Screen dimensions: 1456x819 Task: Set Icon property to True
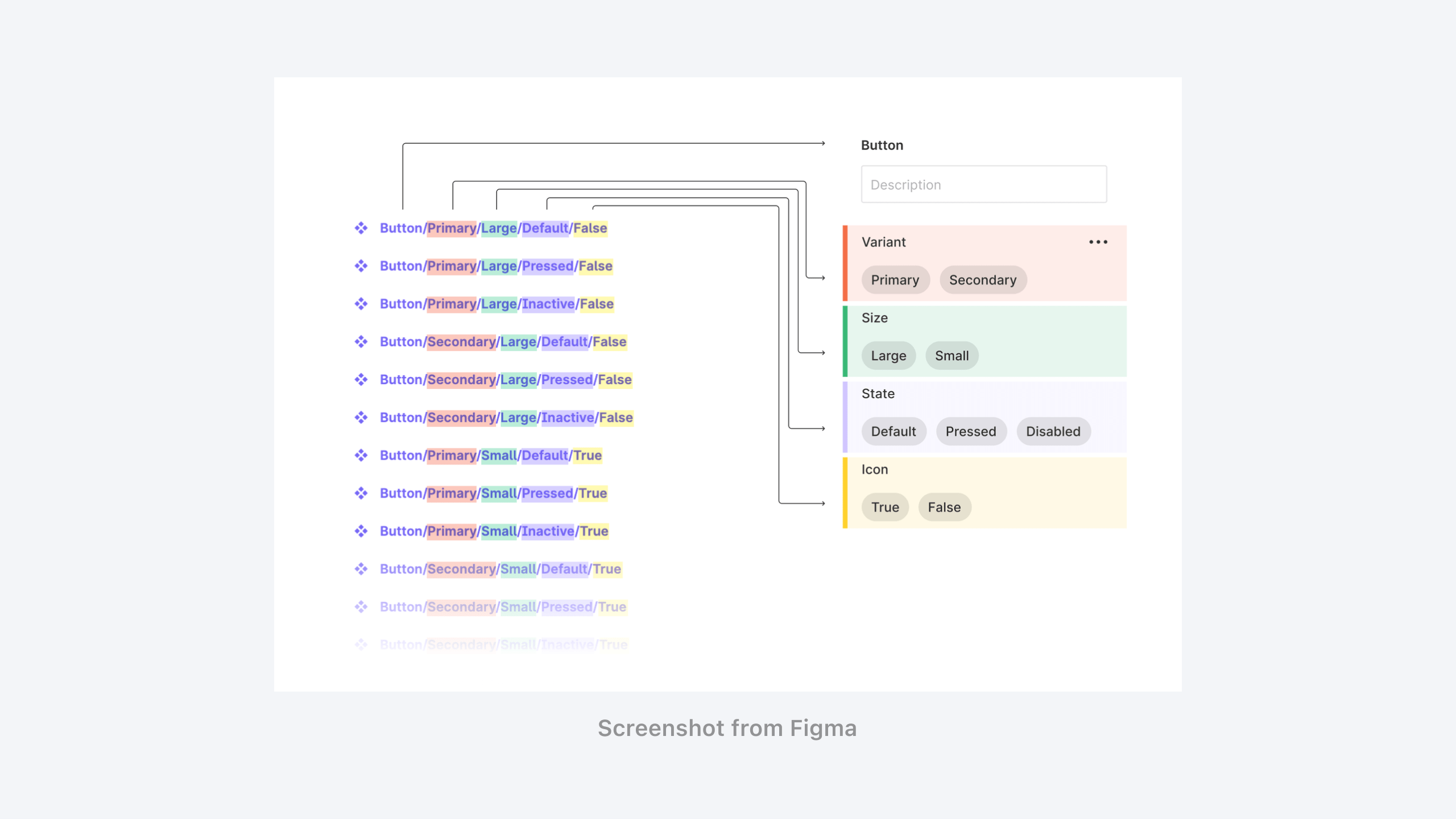pyautogui.click(x=884, y=507)
